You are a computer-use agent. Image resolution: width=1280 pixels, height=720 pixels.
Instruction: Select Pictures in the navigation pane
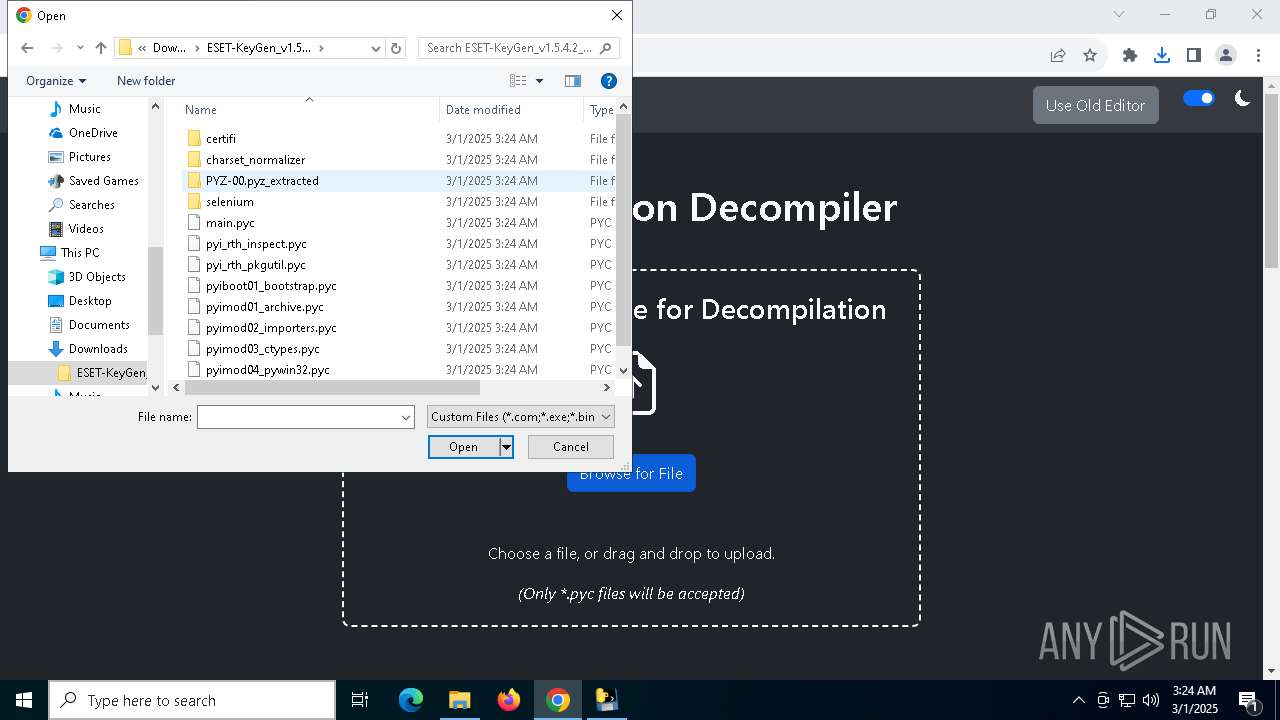coord(89,157)
